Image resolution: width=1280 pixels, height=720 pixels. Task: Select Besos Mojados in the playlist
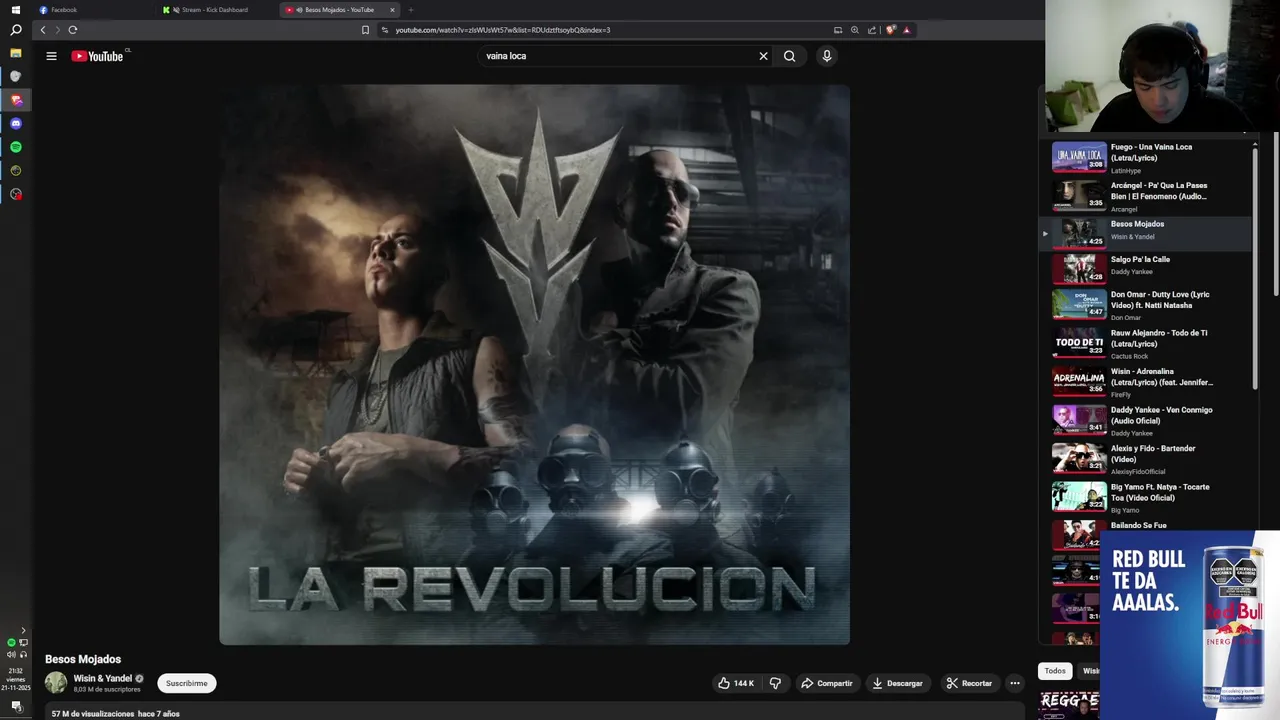point(1145,233)
